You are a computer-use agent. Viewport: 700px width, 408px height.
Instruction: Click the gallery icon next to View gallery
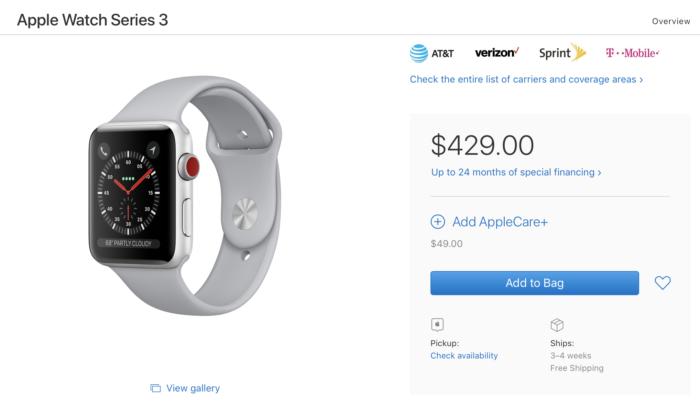click(x=155, y=388)
